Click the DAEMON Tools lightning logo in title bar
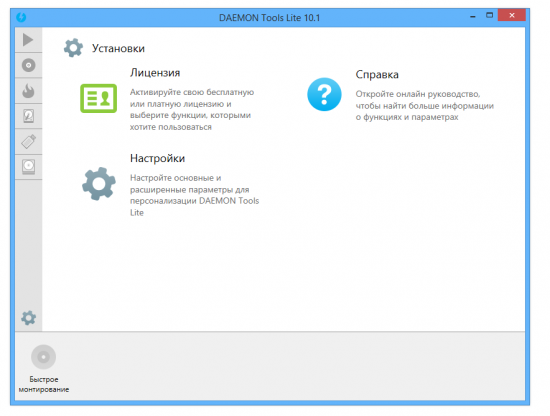550x416 pixels. [x=21, y=17]
